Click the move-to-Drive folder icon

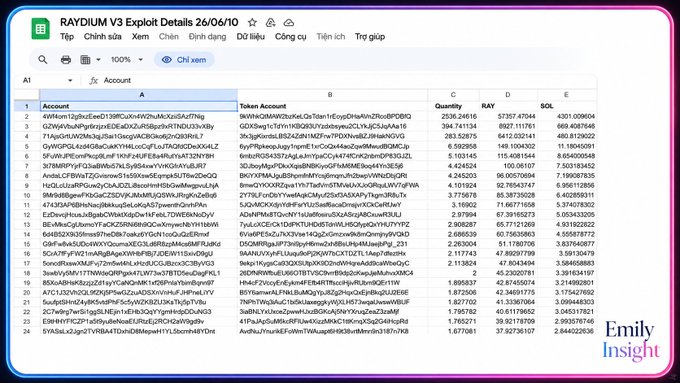(271, 22)
